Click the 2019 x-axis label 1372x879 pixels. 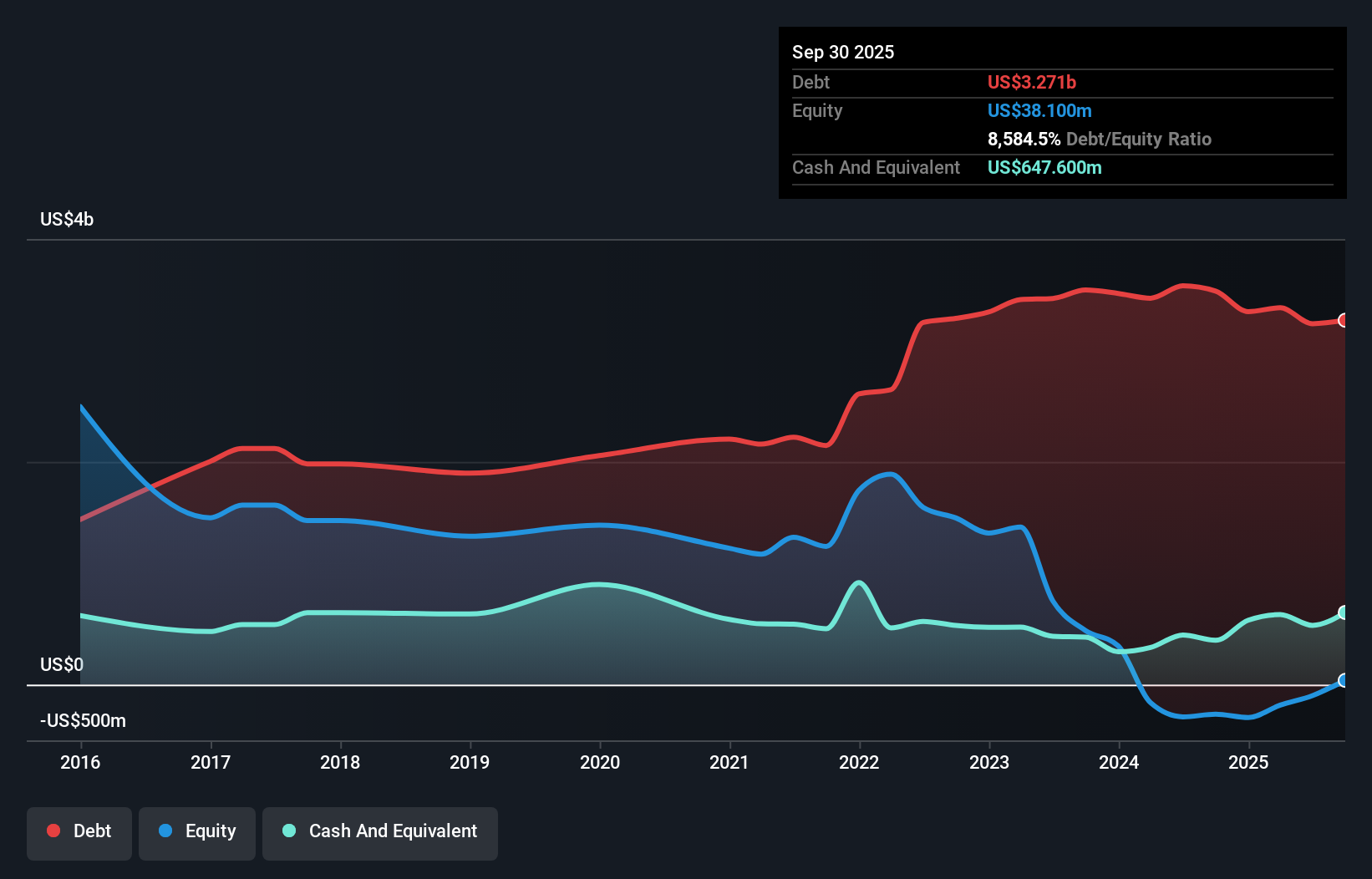(470, 762)
